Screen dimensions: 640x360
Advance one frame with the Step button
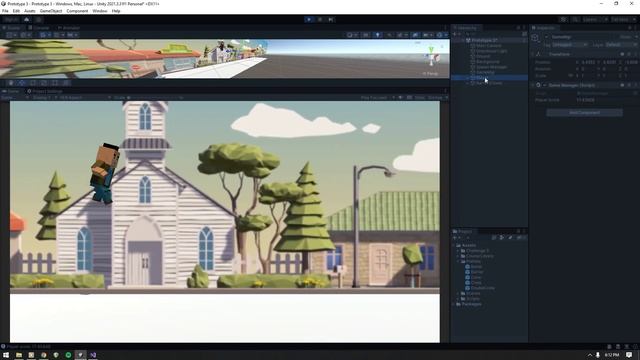pyautogui.click(x=331, y=19)
